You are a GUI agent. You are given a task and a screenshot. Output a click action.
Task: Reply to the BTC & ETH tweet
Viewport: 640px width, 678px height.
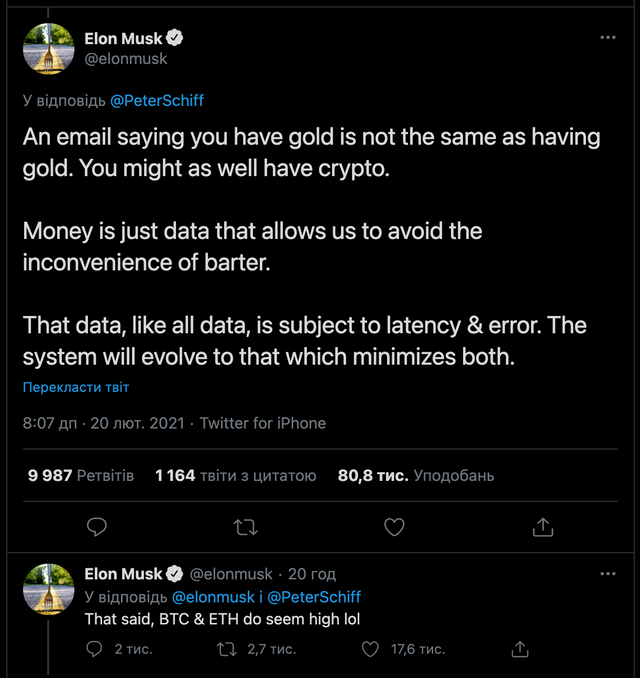point(95,649)
